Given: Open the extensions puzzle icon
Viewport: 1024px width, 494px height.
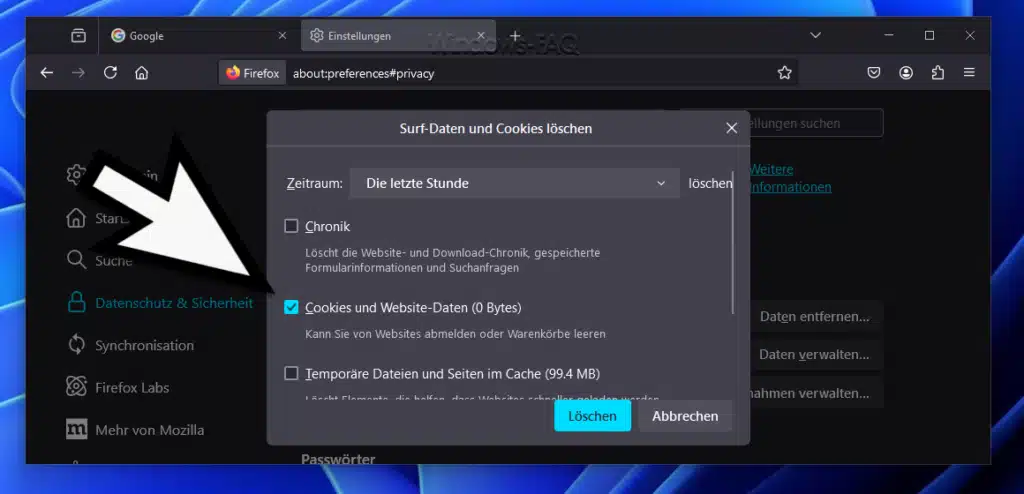Looking at the screenshot, I should coord(938,73).
